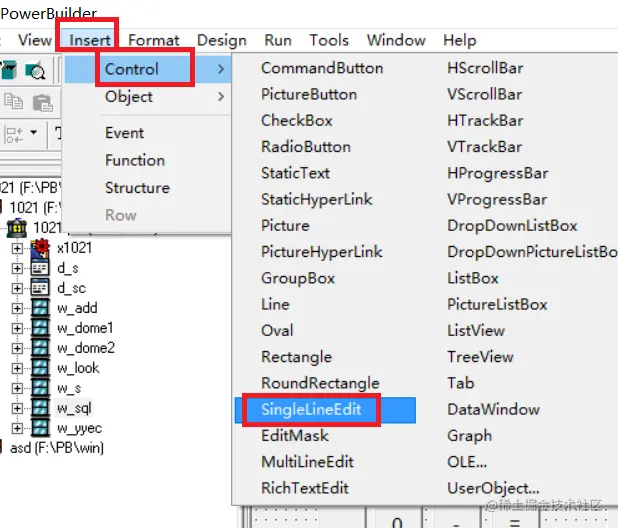Open the Tools menu

pyautogui.click(x=329, y=40)
